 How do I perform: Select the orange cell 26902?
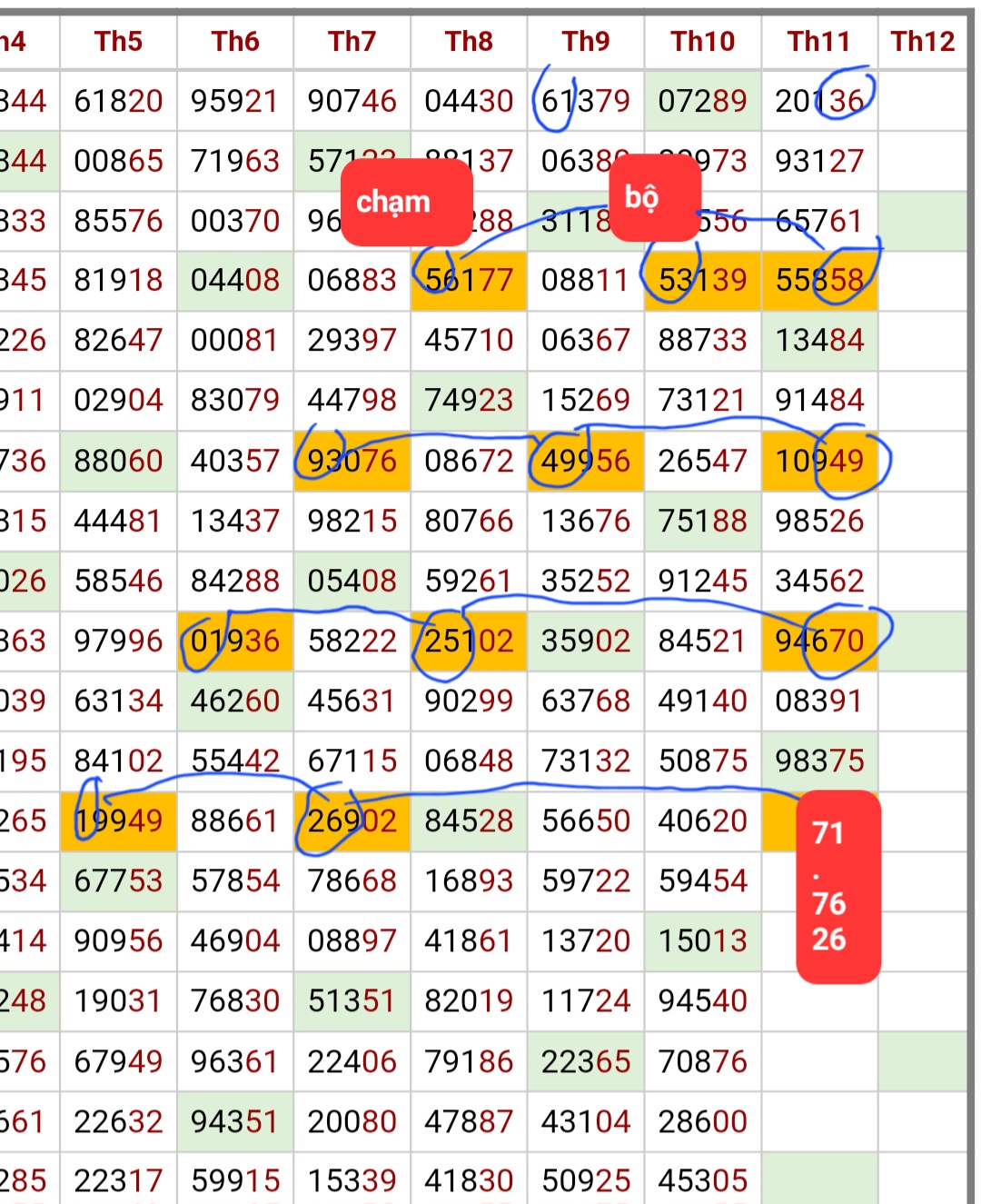352,821
